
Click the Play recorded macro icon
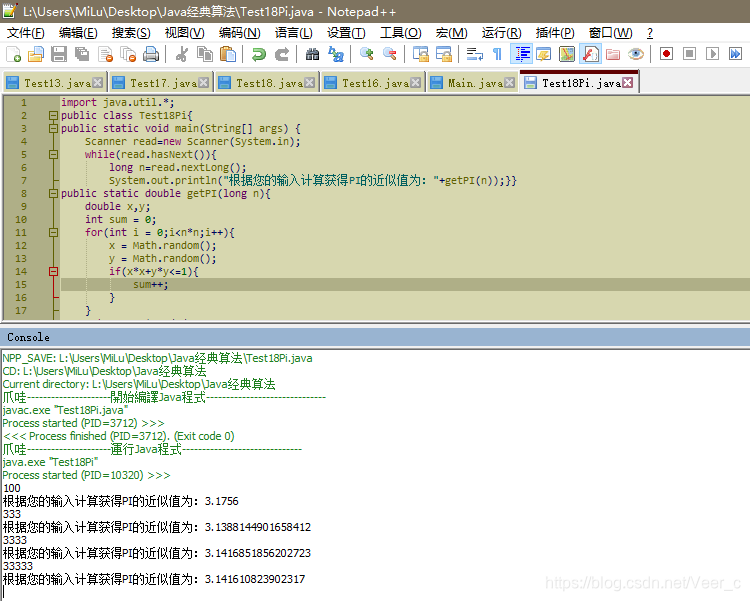712,54
